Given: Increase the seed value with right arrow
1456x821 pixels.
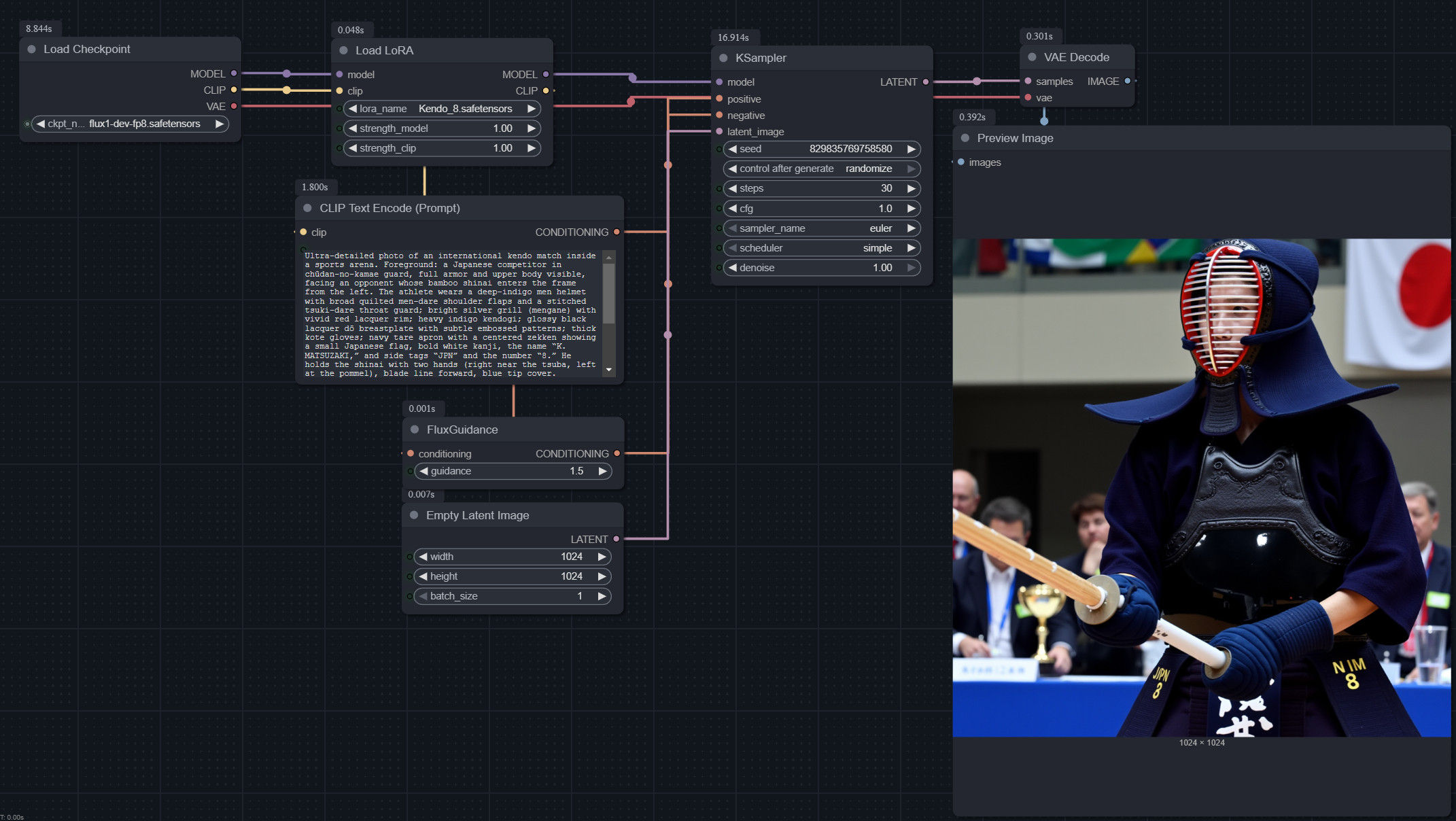Looking at the screenshot, I should (912, 149).
